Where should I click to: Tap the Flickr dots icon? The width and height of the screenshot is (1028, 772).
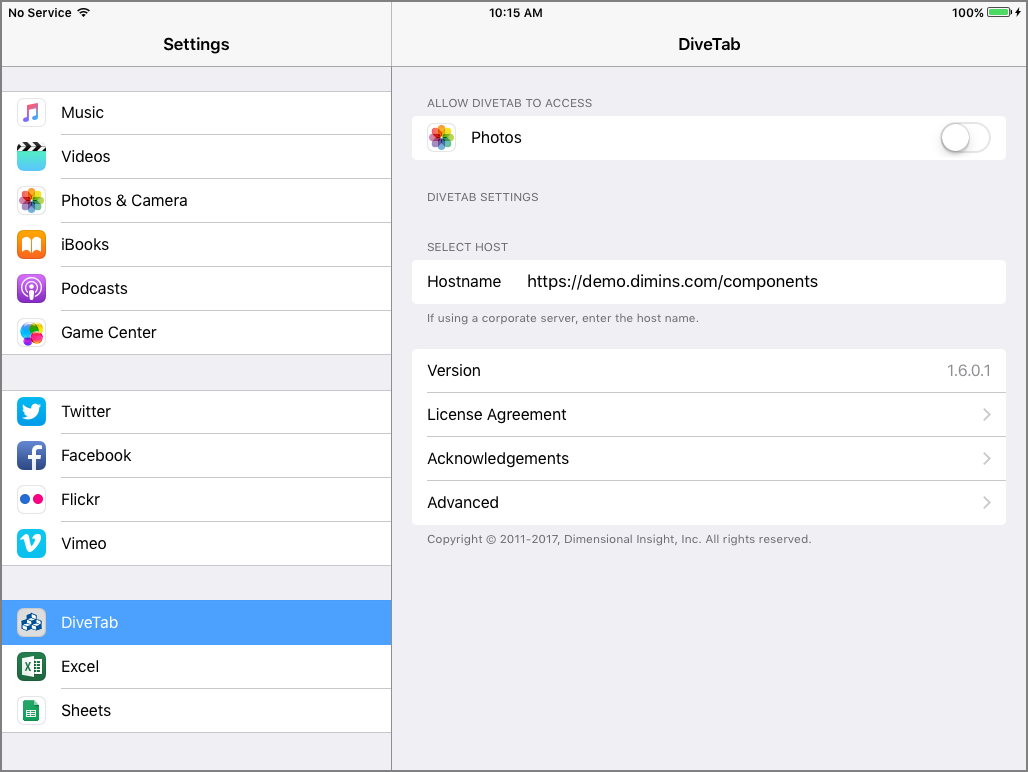click(x=31, y=499)
